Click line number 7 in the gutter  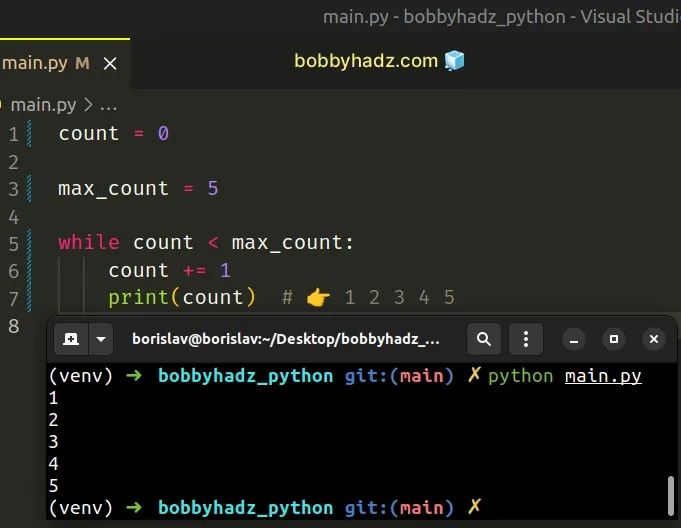point(13,299)
